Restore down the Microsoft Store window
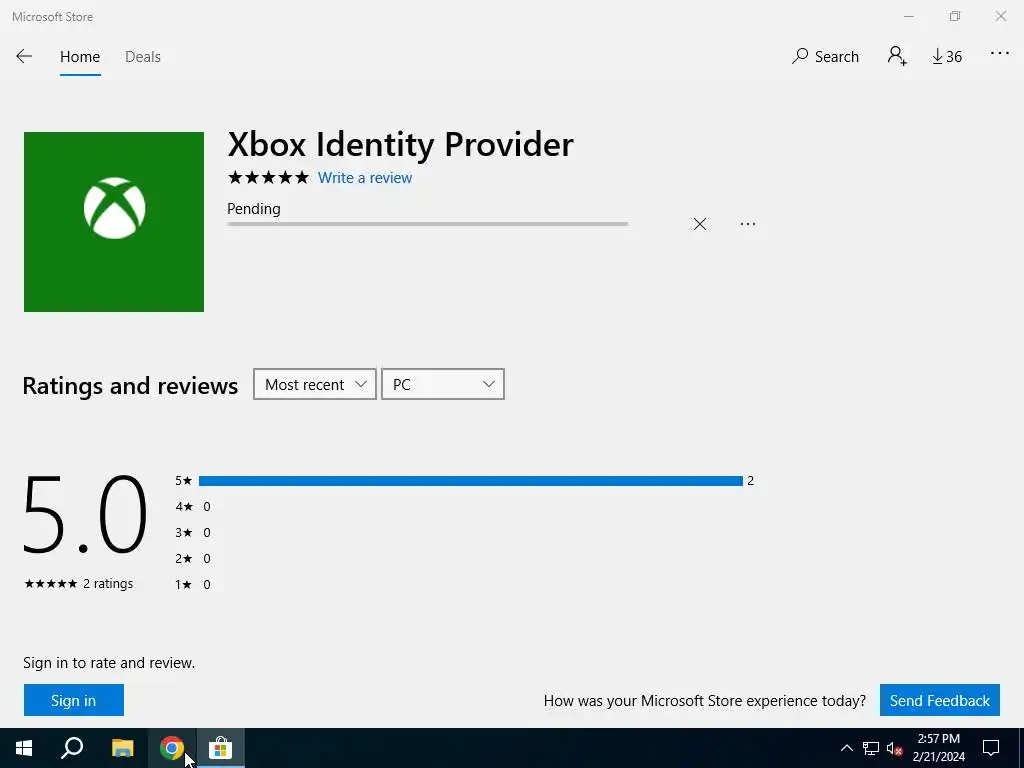Image resolution: width=1024 pixels, height=768 pixels. pyautogui.click(x=955, y=16)
